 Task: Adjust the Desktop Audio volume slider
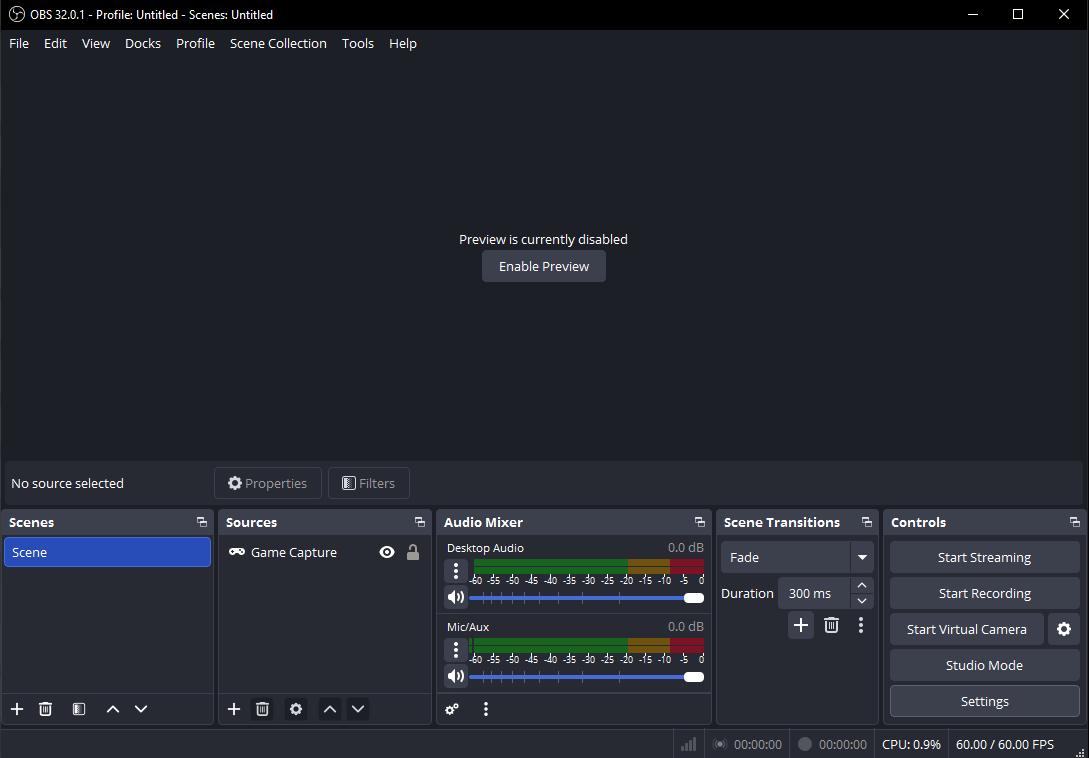[x=586, y=598]
